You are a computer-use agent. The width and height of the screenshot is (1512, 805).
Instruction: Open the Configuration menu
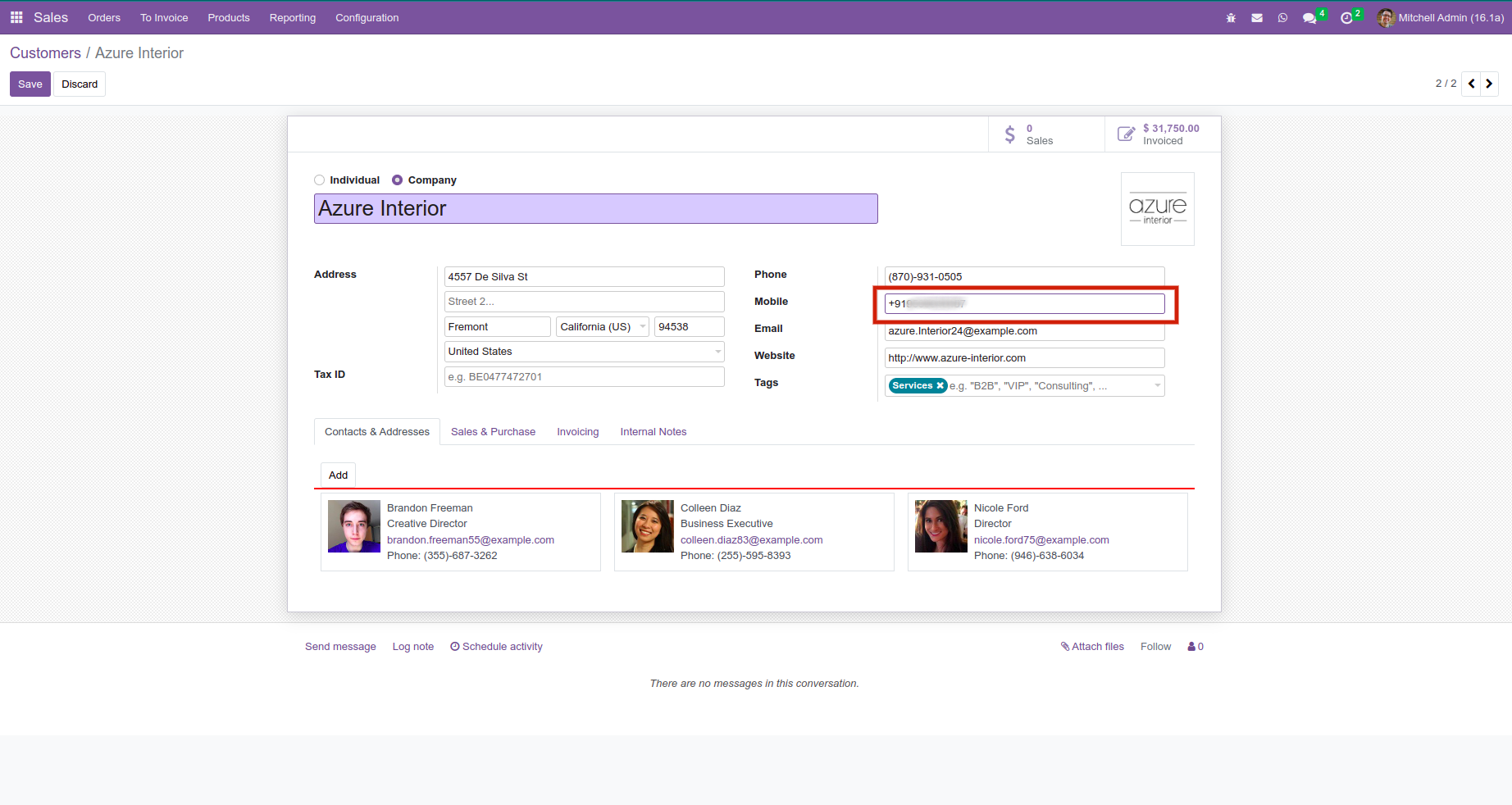367,18
